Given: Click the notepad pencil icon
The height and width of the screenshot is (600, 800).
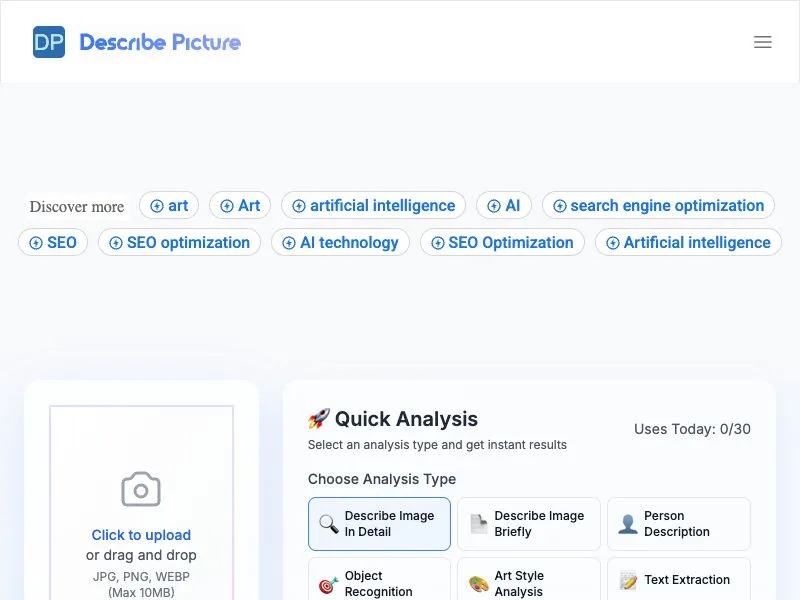Looking at the screenshot, I should (x=628, y=581).
